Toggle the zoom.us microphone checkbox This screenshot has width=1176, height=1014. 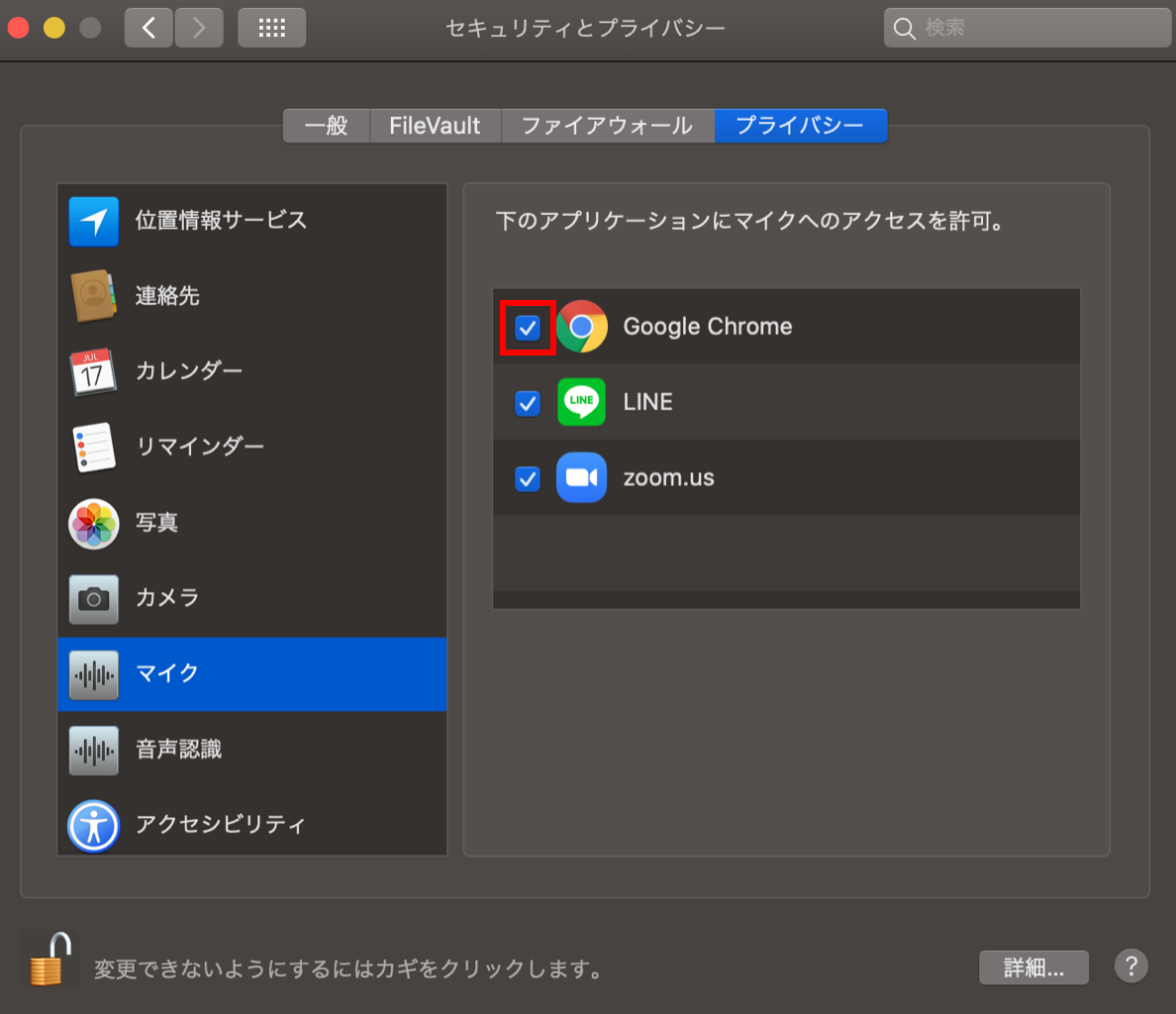tap(528, 478)
